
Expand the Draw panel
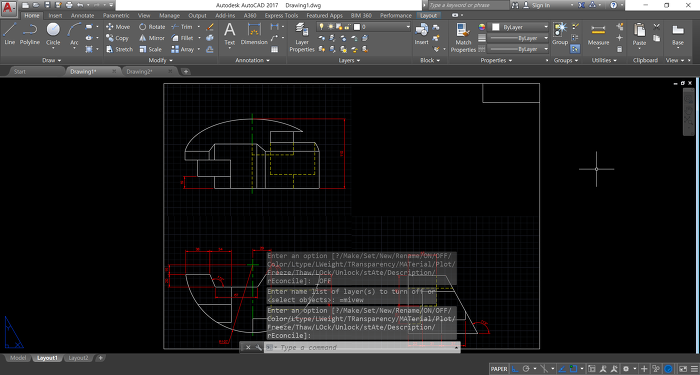[52, 60]
